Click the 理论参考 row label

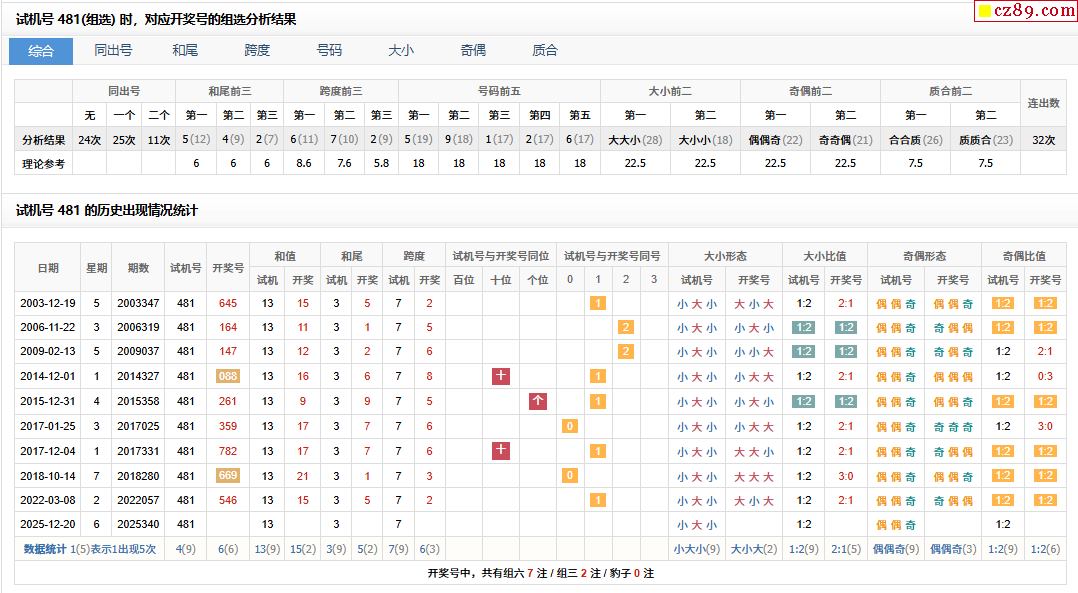click(x=44, y=162)
